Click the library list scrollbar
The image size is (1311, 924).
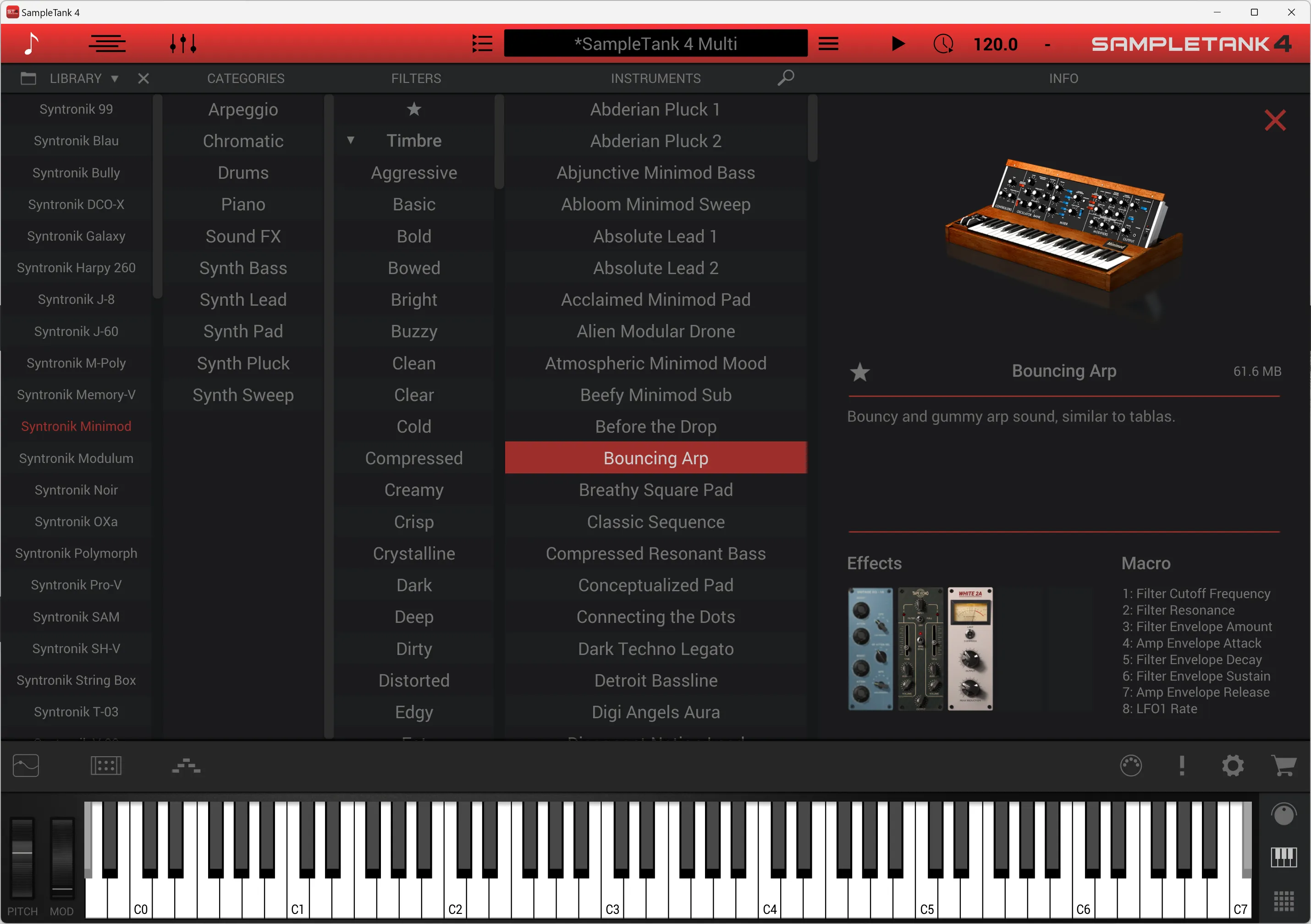coord(157,196)
